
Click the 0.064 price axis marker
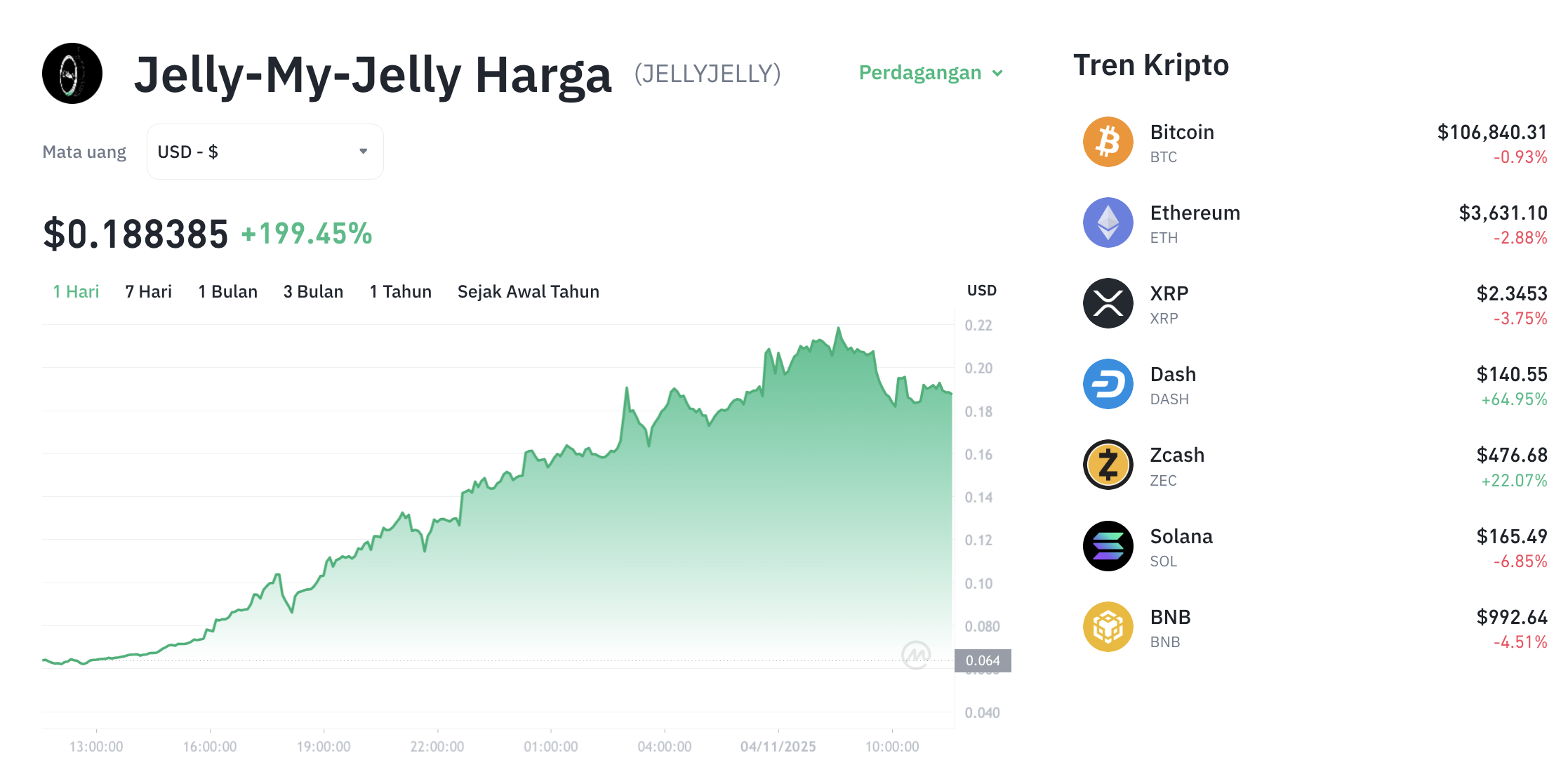pyautogui.click(x=983, y=660)
